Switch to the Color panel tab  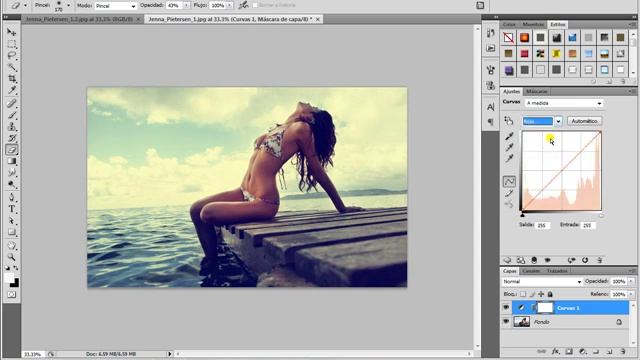(x=509, y=24)
